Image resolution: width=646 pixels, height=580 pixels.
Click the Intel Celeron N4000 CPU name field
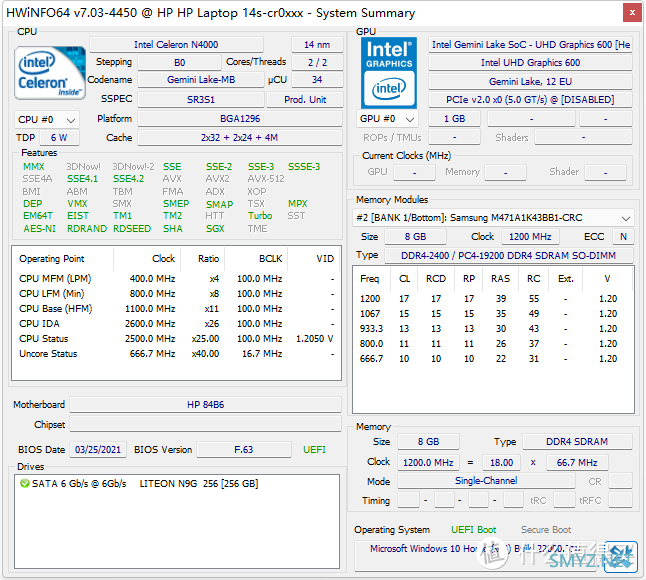pos(176,44)
